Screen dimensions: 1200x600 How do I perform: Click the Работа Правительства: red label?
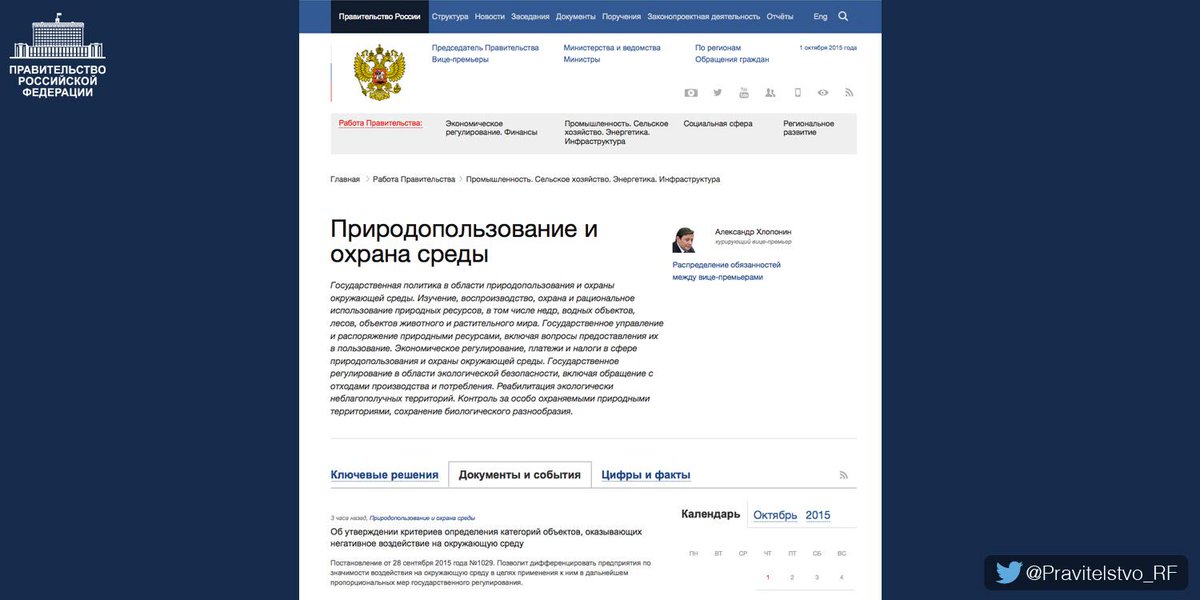coord(380,123)
